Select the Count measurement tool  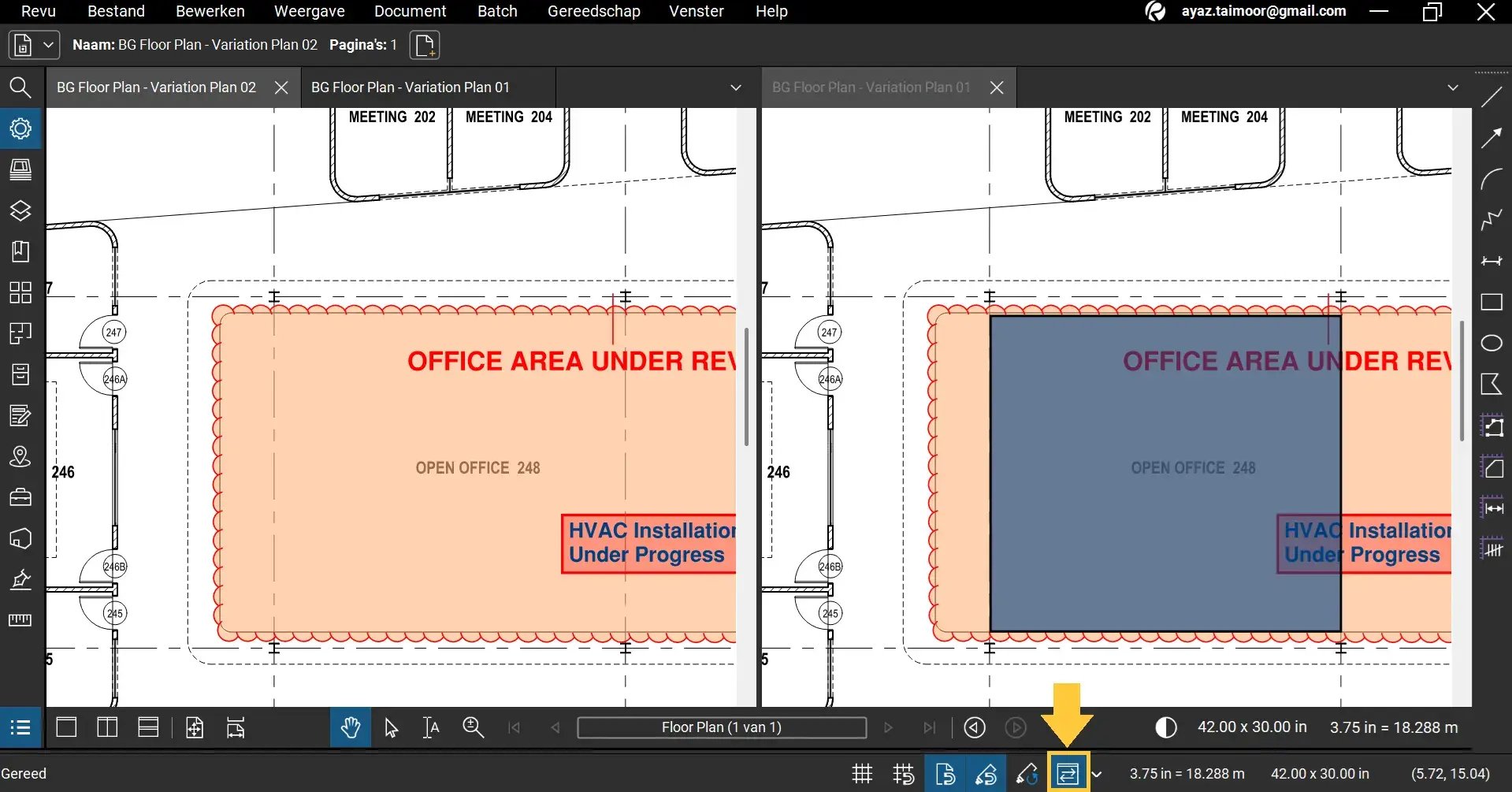(x=1492, y=548)
